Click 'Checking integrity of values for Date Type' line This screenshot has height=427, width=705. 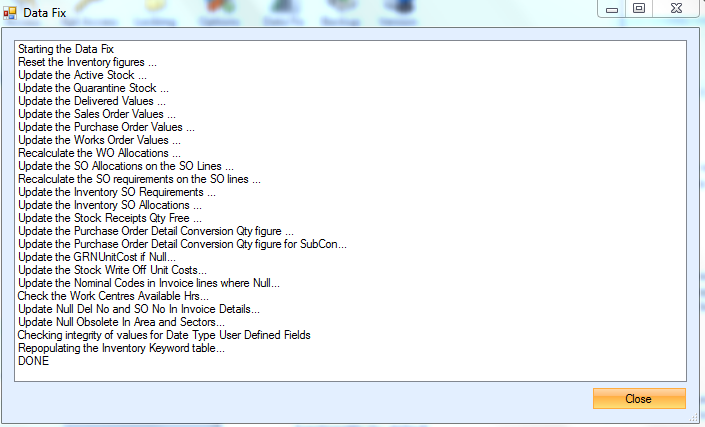(164, 335)
